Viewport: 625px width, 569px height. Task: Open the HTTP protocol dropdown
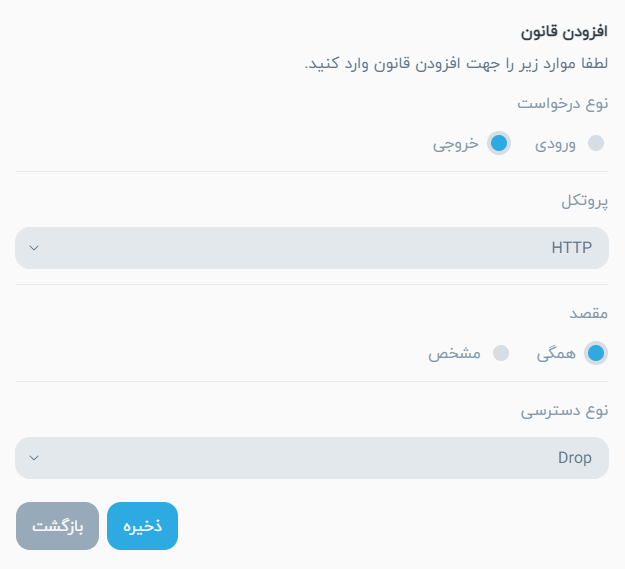click(x=312, y=248)
